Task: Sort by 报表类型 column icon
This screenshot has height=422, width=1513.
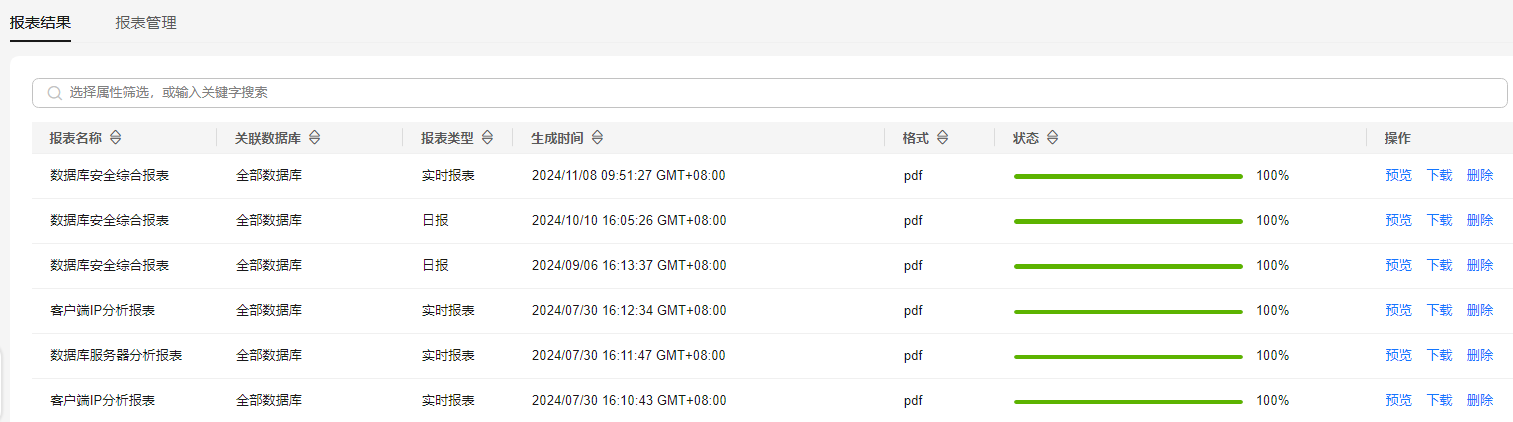Action: pos(487,138)
